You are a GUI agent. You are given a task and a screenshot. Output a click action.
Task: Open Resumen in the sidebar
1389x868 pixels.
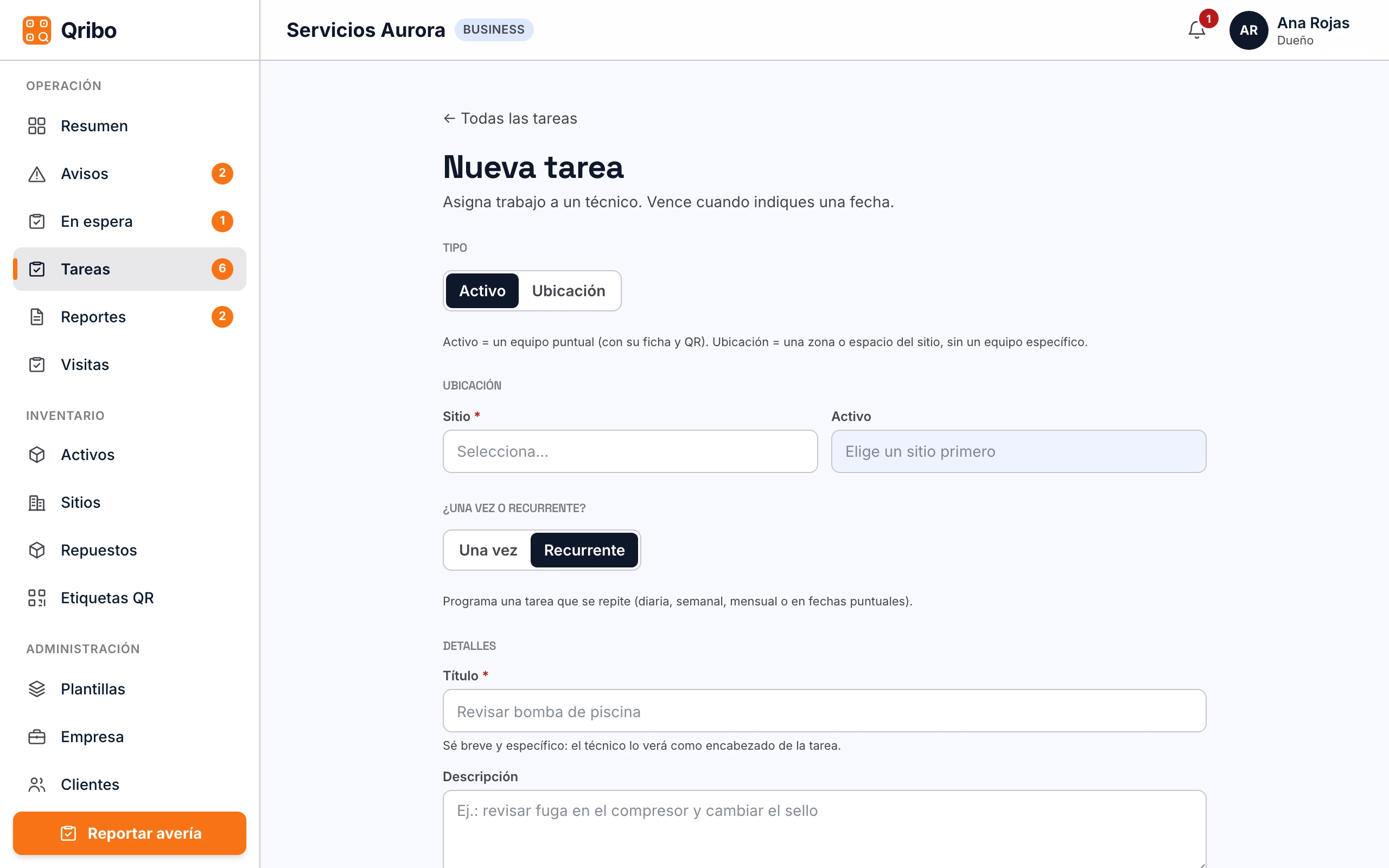click(x=130, y=126)
